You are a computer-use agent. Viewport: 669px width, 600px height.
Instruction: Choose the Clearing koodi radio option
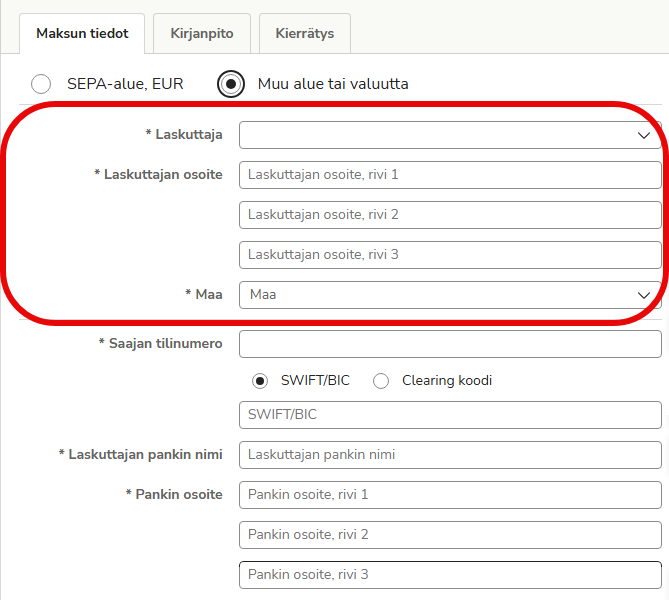(381, 381)
